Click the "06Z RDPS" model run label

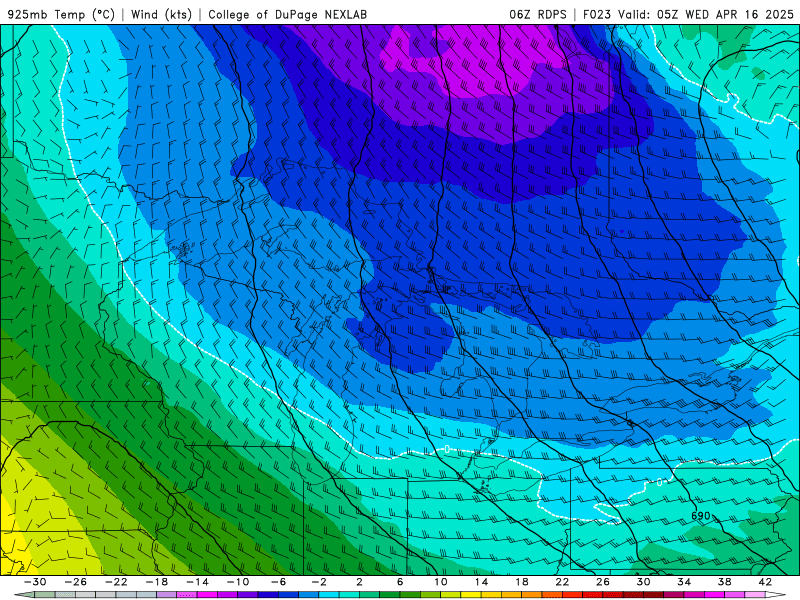tap(538, 14)
